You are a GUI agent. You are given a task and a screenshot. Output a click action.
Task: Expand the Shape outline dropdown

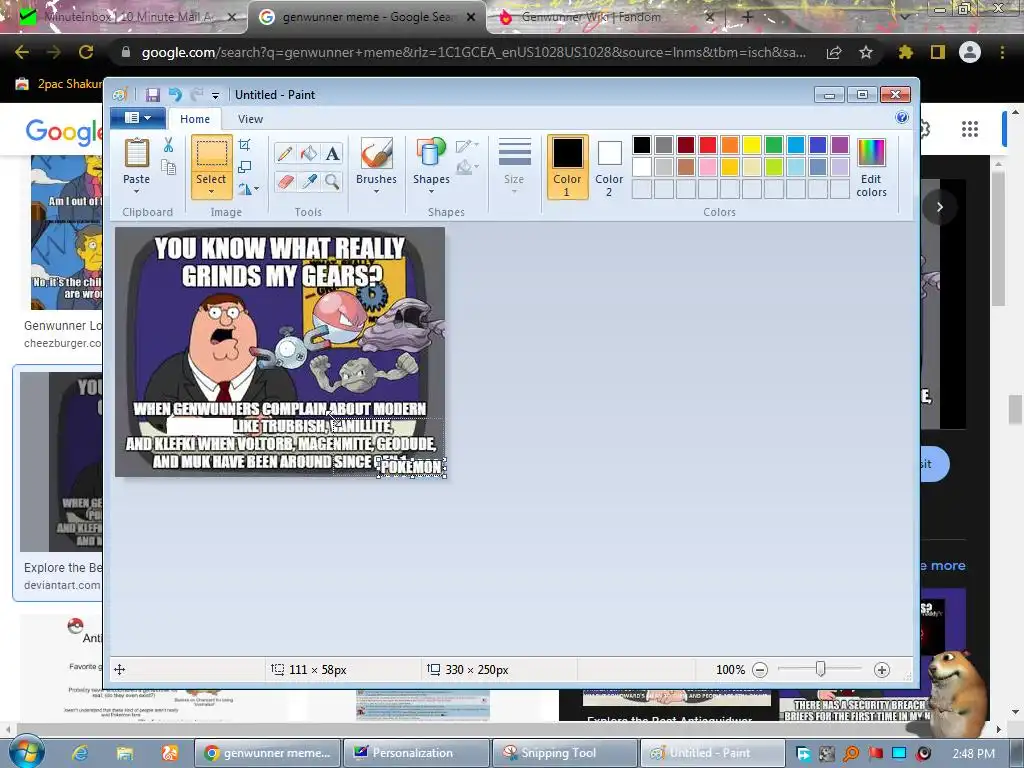(x=468, y=146)
